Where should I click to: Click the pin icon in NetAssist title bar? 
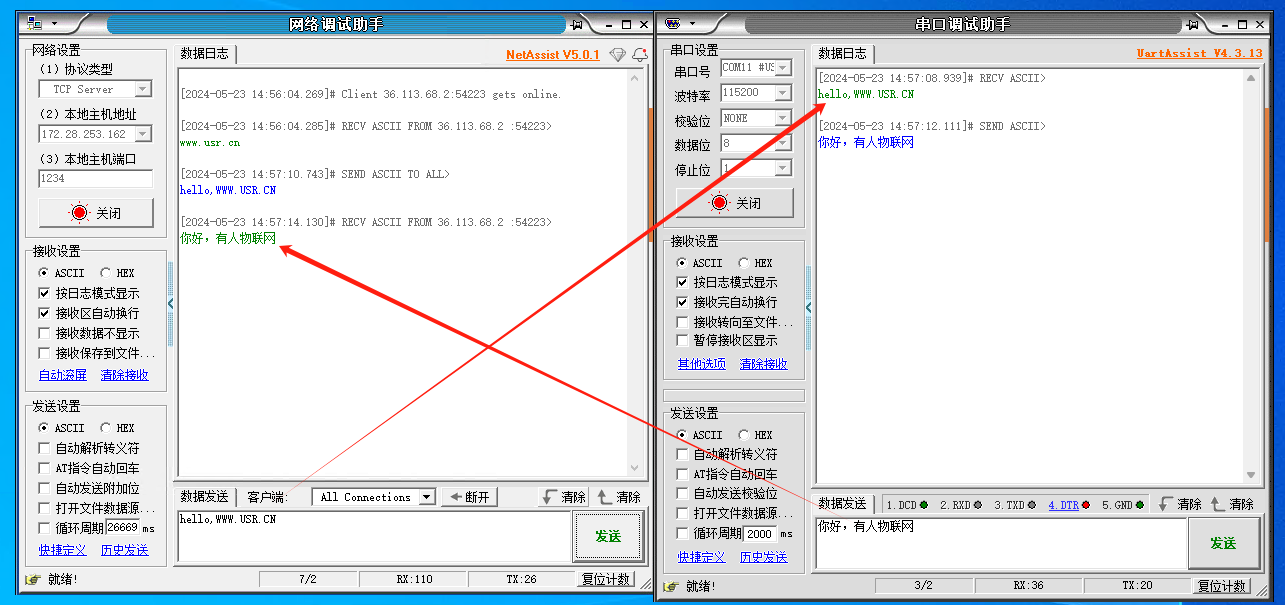pyautogui.click(x=577, y=24)
